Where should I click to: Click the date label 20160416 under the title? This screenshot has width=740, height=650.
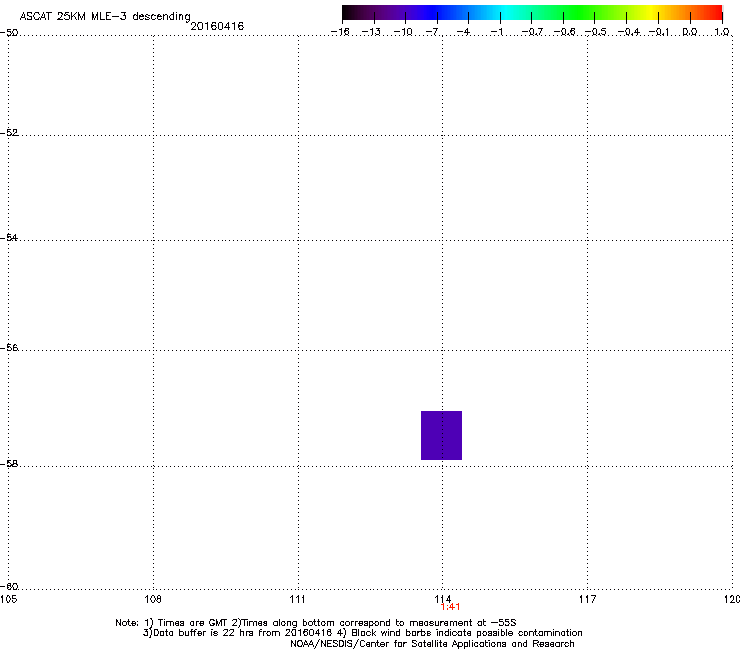pos(217,26)
